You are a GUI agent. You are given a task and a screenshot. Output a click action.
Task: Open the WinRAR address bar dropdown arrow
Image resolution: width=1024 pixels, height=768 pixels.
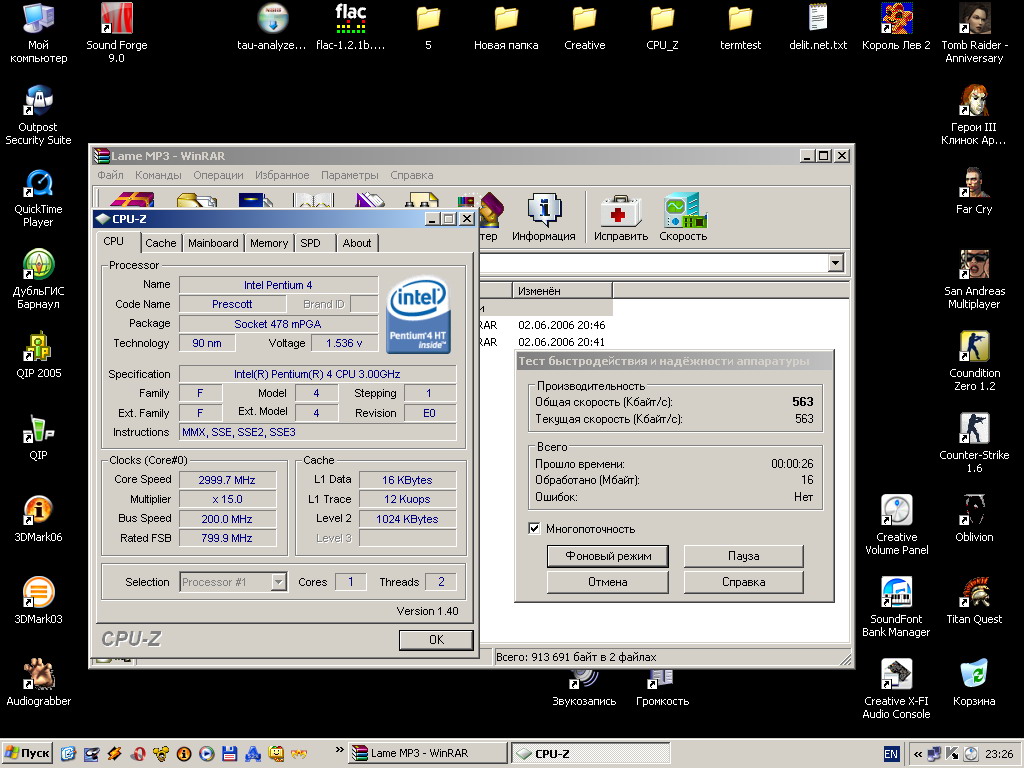(x=835, y=263)
